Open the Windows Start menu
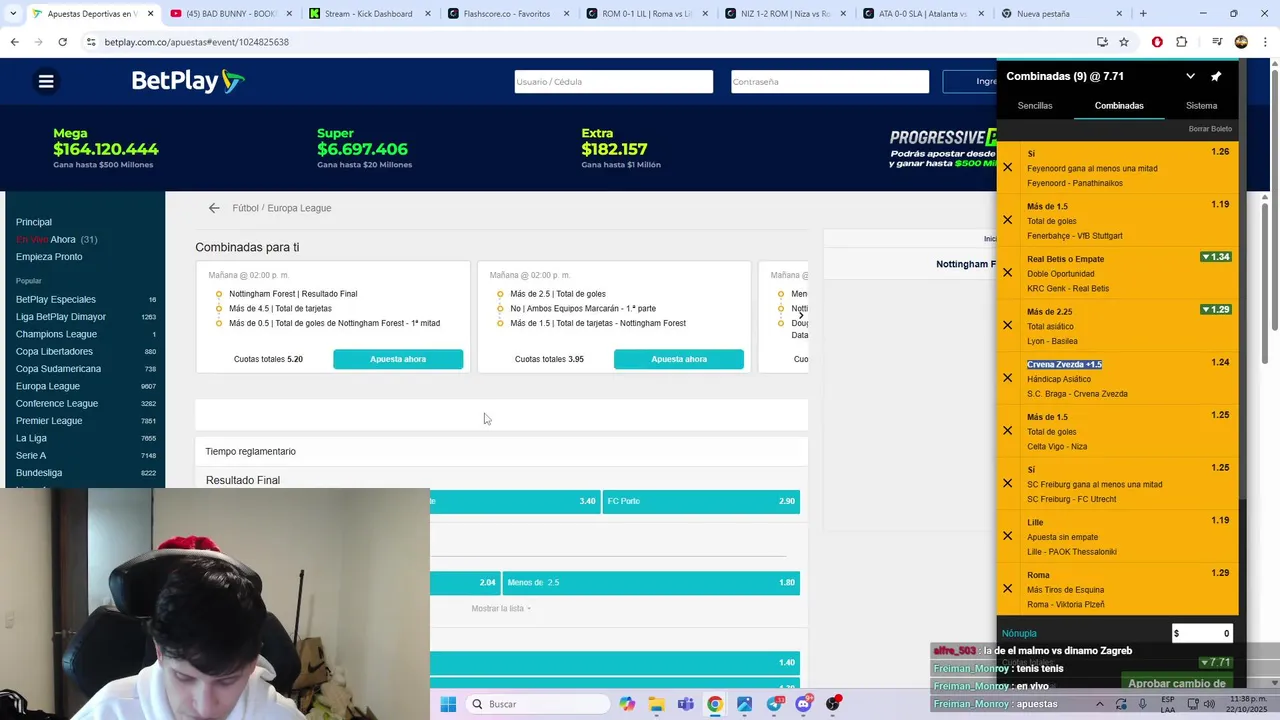This screenshot has height=720, width=1280. point(448,704)
